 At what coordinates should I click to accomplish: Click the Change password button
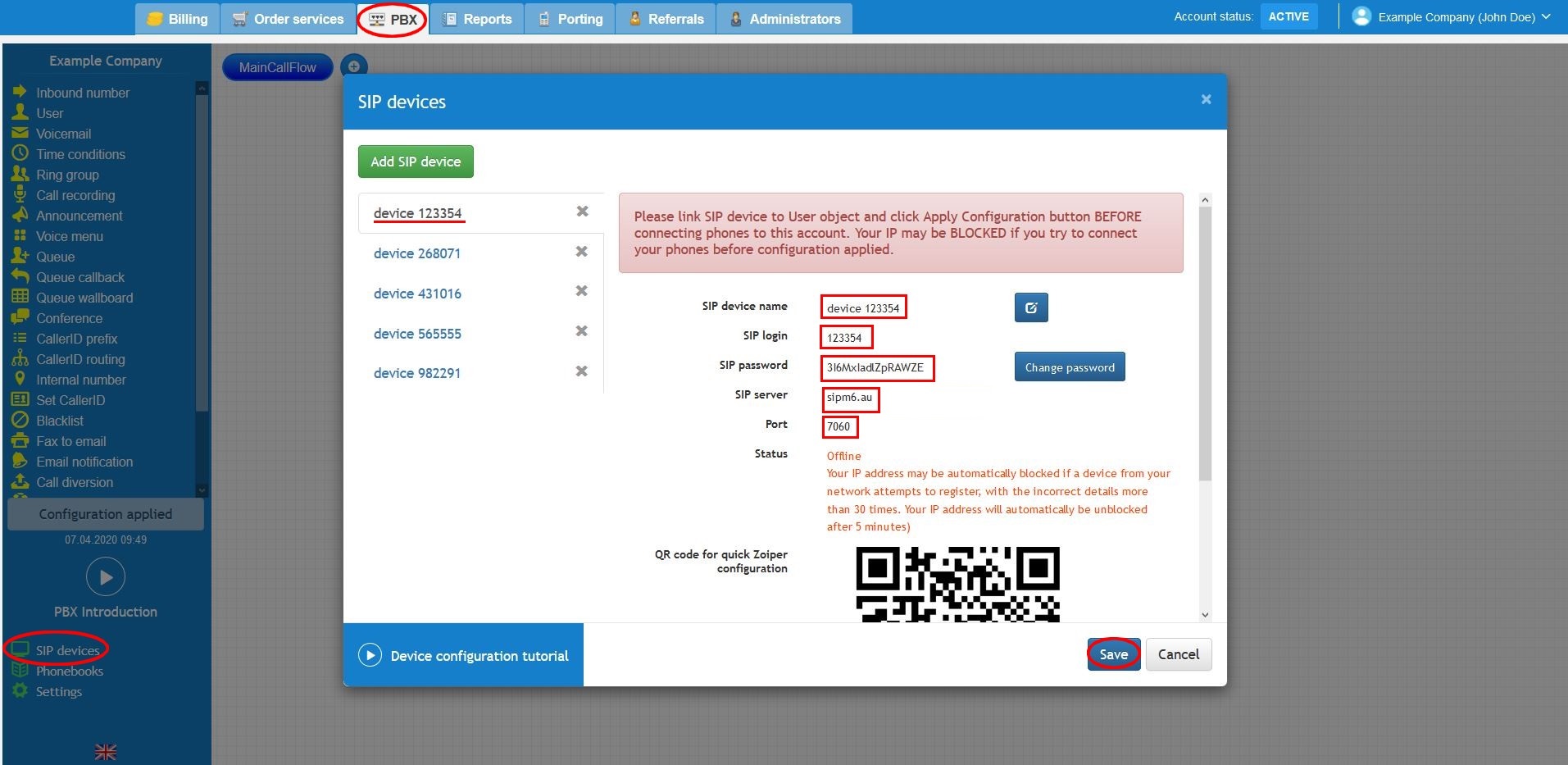click(x=1069, y=367)
